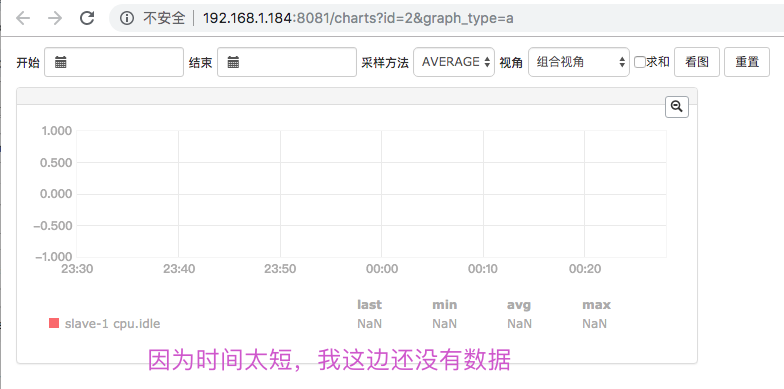This screenshot has height=389, width=784.
Task: Toggle the 求和 checkbox
Action: coord(640,62)
